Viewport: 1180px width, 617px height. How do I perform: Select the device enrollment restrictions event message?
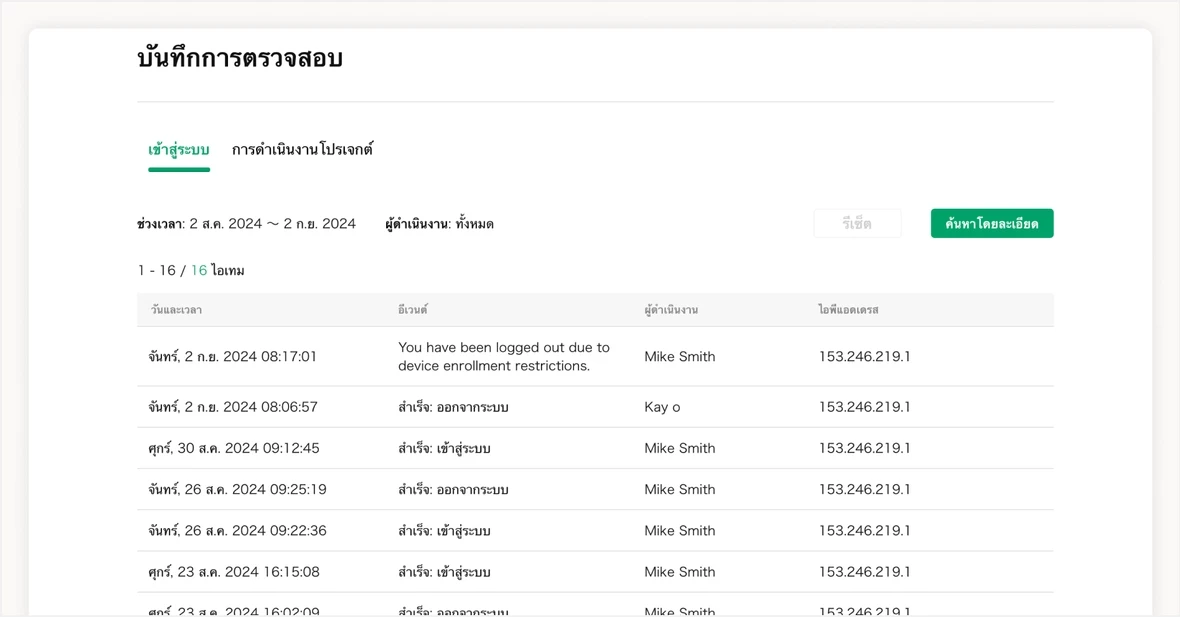(503, 357)
